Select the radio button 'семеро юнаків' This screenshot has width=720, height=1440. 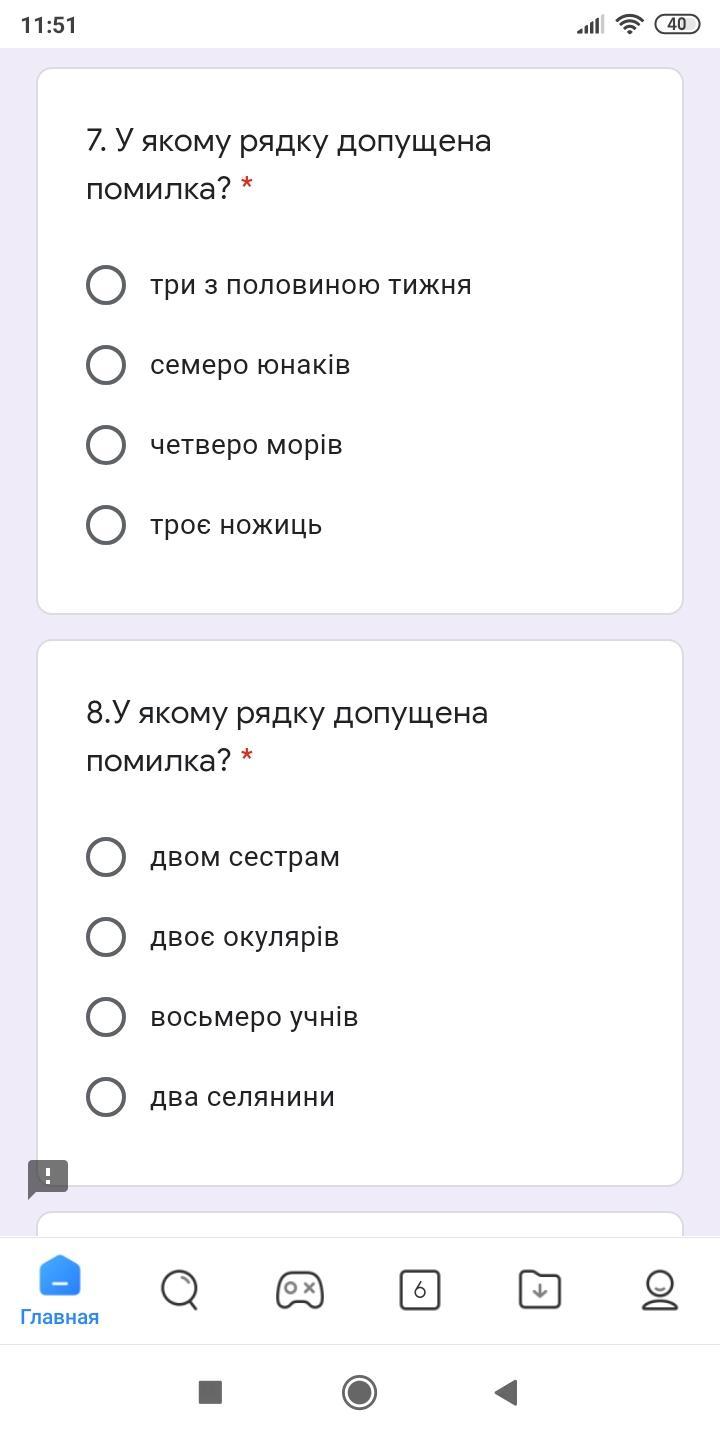coord(106,365)
